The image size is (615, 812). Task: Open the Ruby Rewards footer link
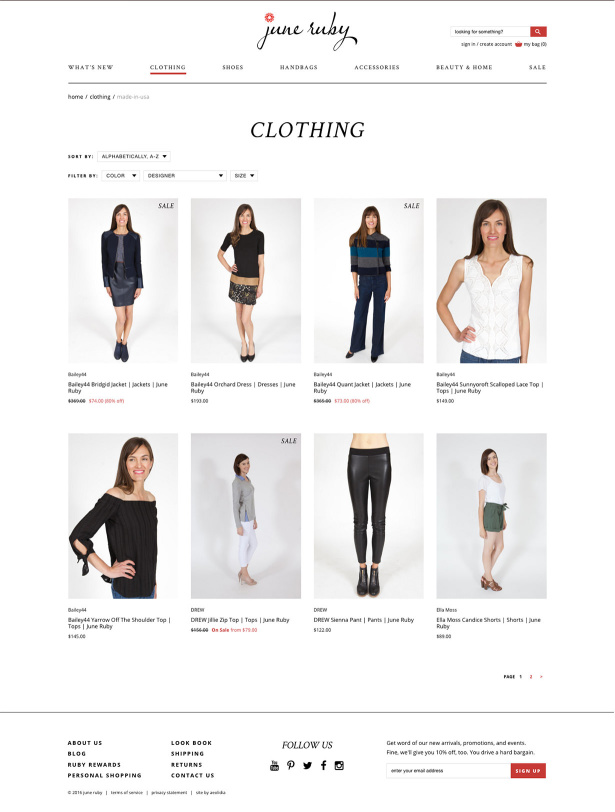(94, 764)
